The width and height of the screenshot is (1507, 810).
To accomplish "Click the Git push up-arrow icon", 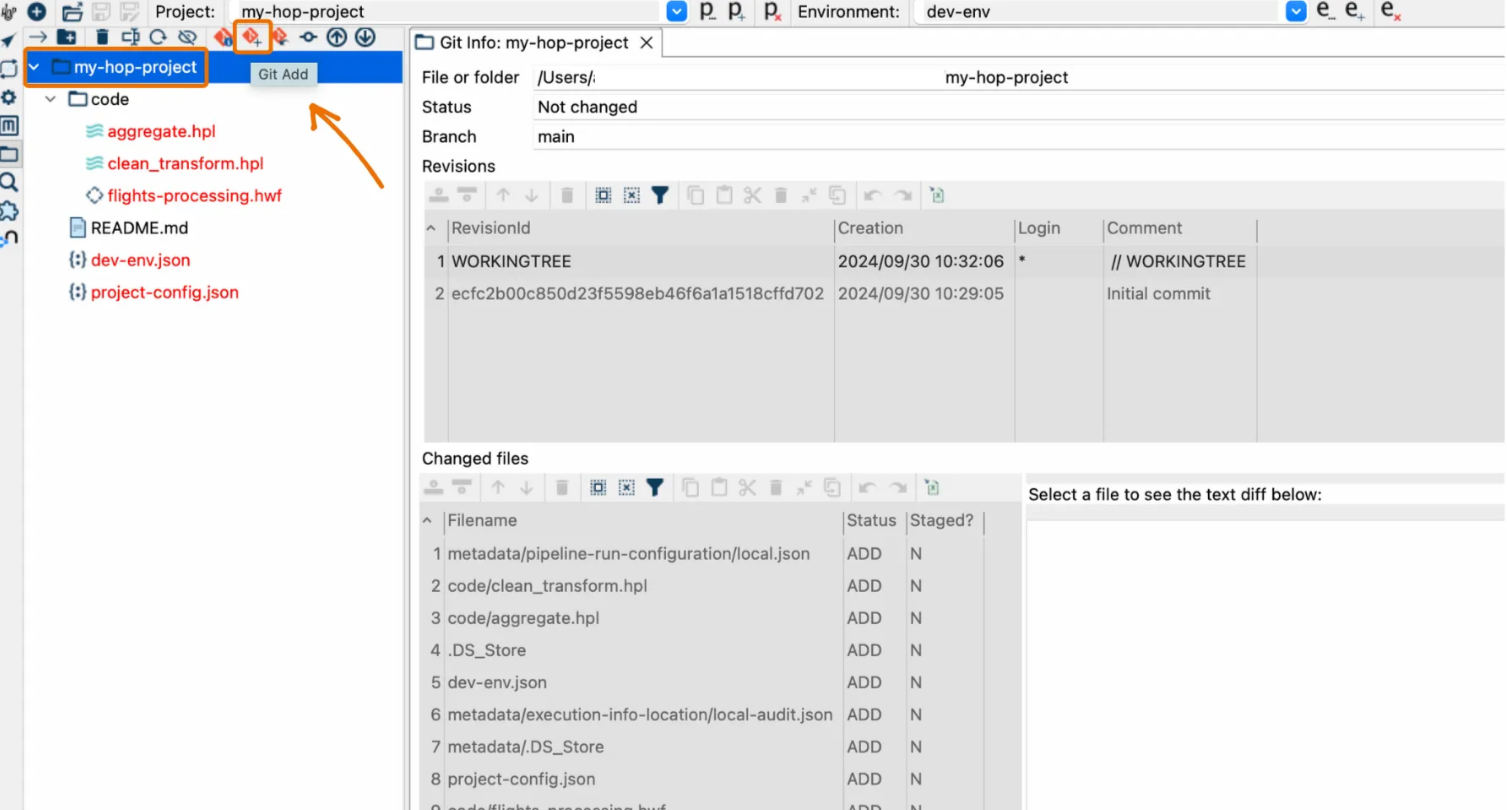I will pos(337,38).
